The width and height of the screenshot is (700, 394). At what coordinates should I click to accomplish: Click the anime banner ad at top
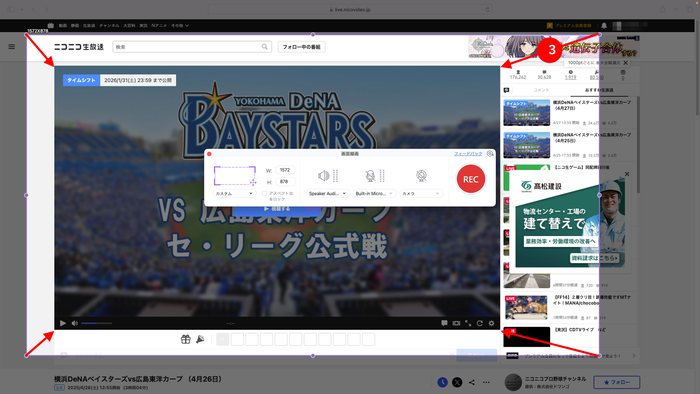[x=554, y=47]
